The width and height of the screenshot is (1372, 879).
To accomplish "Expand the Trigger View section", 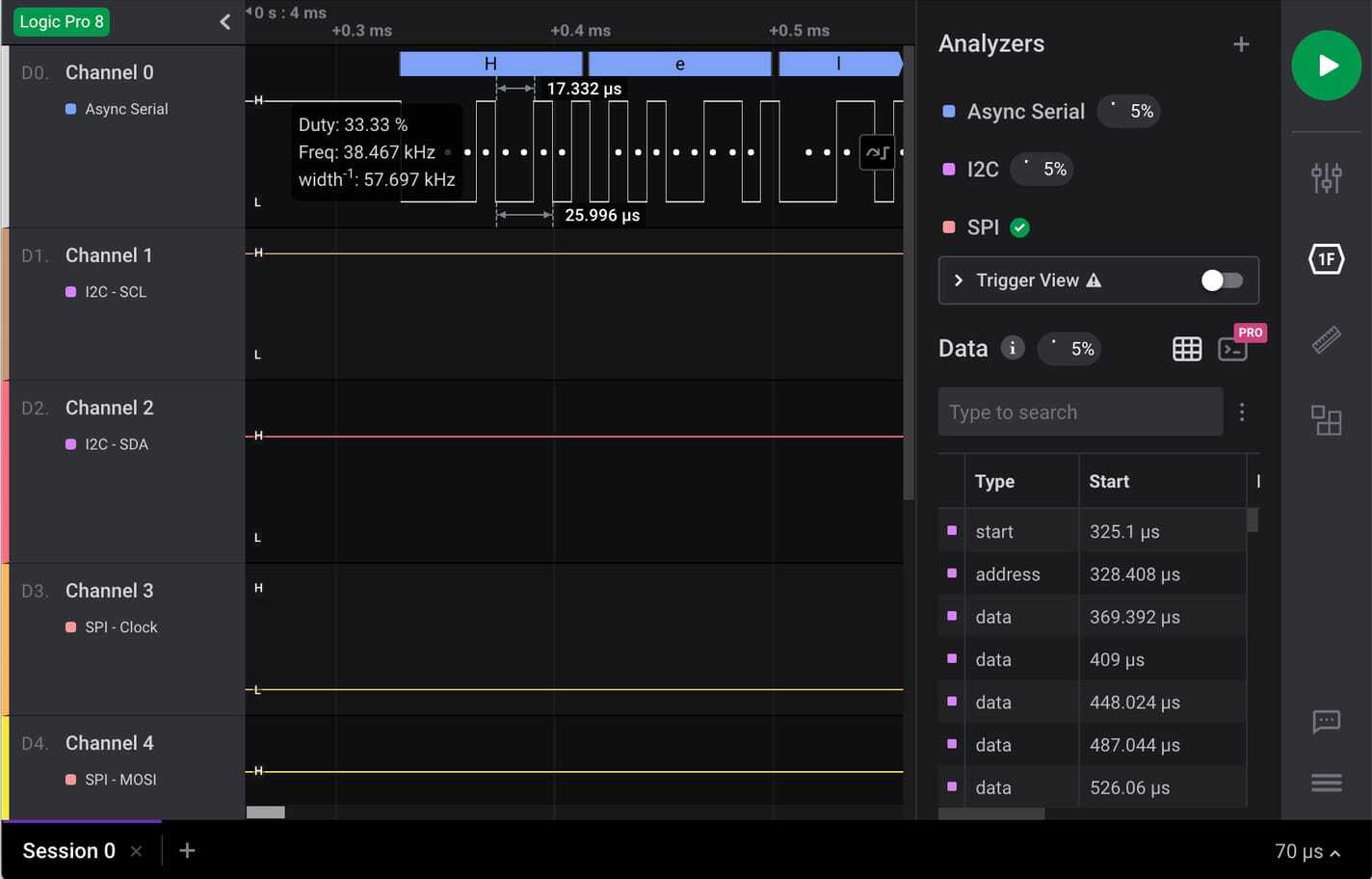I will tap(959, 280).
